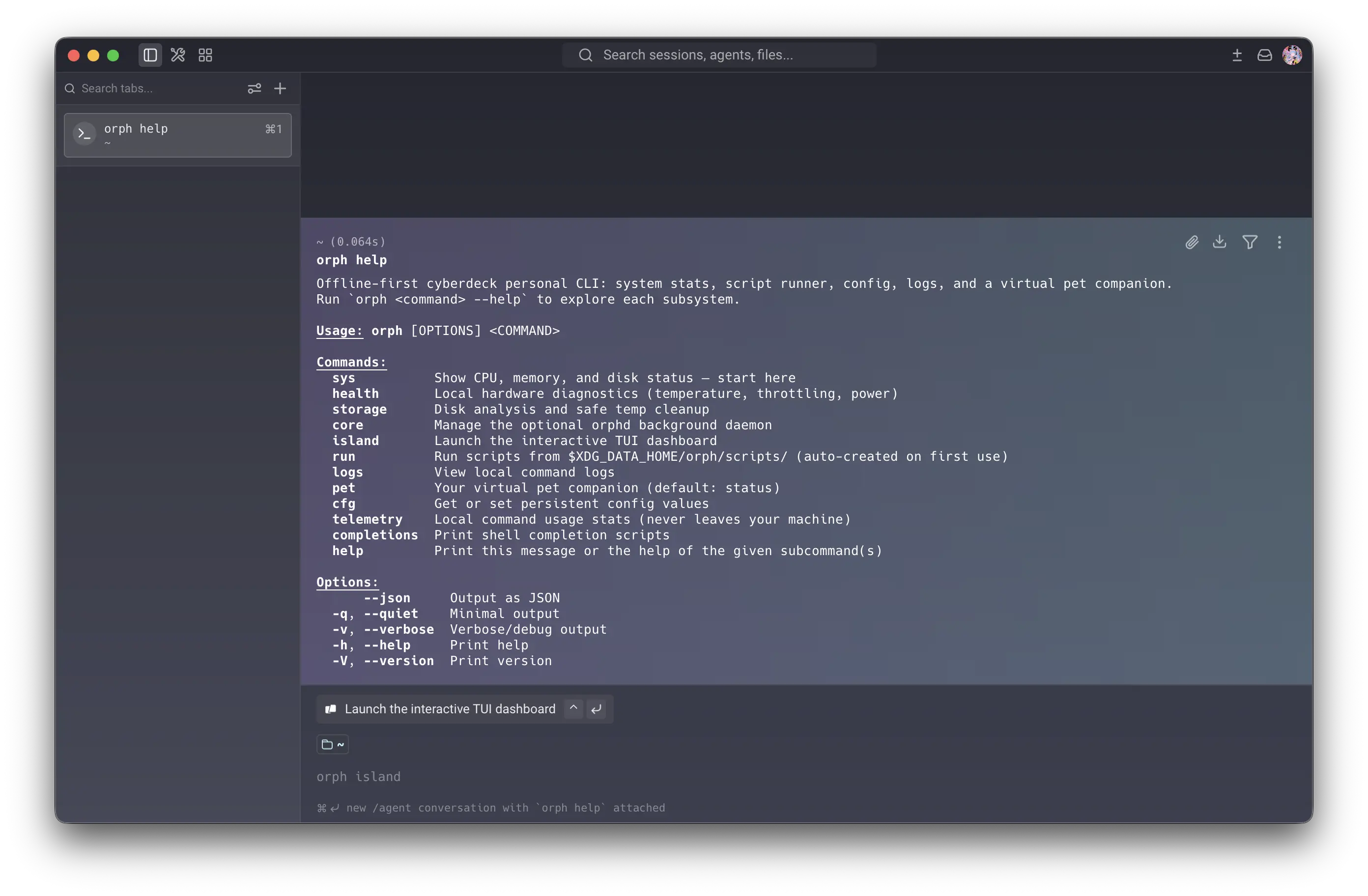The height and width of the screenshot is (896, 1368).
Task: Click the '--version' option text
Action: point(399,661)
